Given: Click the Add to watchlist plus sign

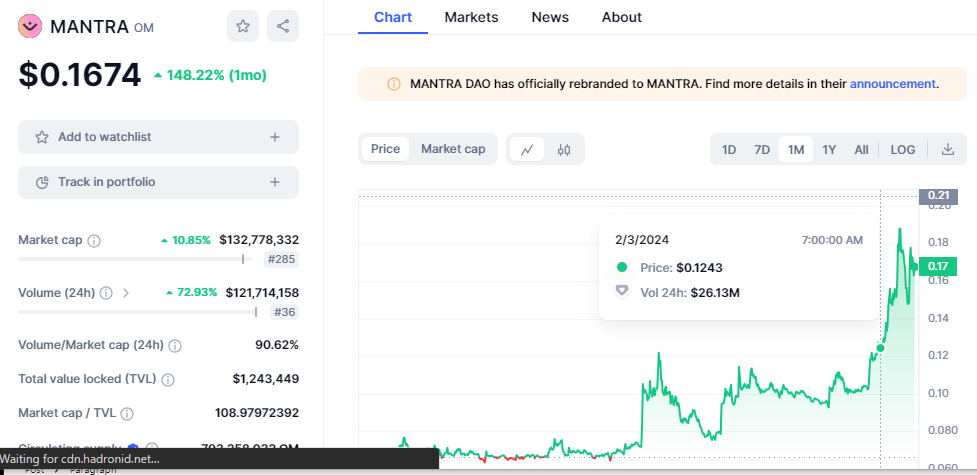Looking at the screenshot, I should coord(275,137).
